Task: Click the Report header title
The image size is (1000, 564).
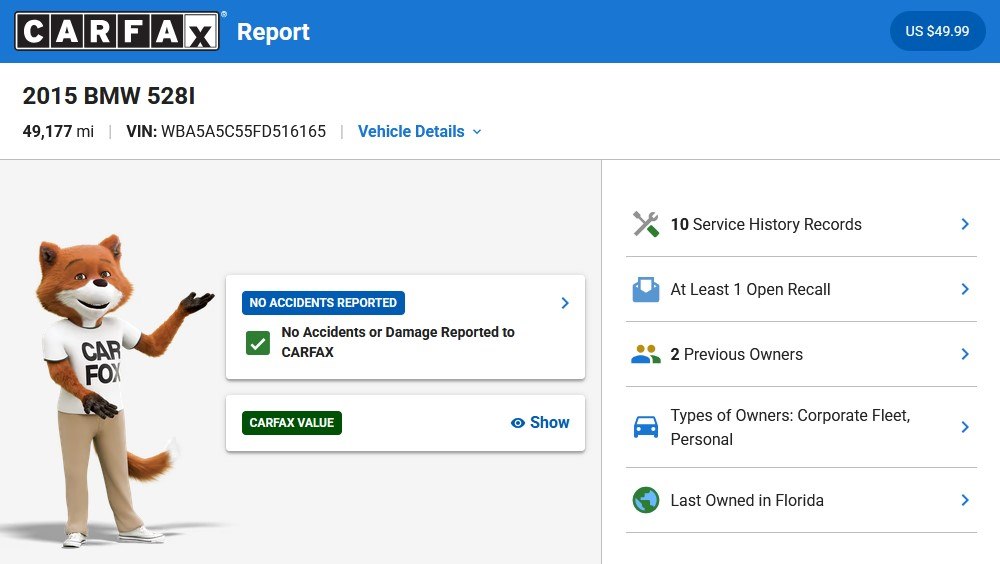Action: [273, 32]
